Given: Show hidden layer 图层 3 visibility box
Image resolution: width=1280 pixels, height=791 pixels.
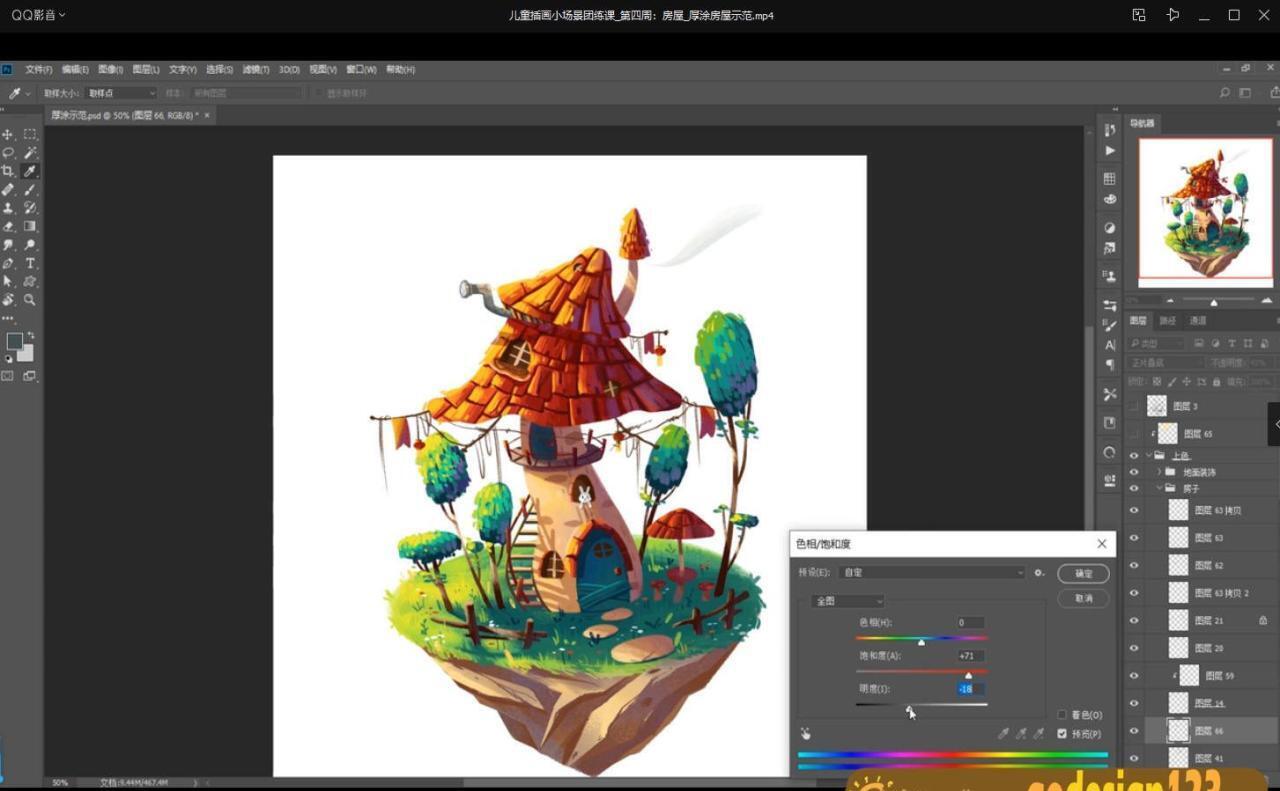Looking at the screenshot, I should [x=1134, y=406].
